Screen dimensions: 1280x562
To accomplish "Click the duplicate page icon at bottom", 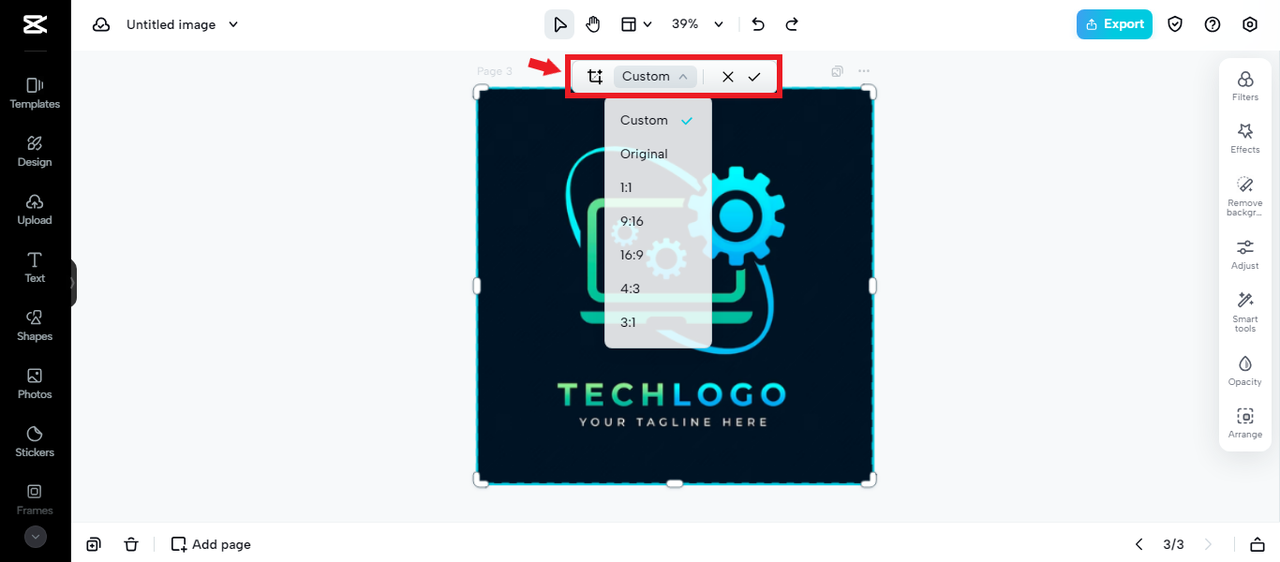I will pyautogui.click(x=93, y=544).
